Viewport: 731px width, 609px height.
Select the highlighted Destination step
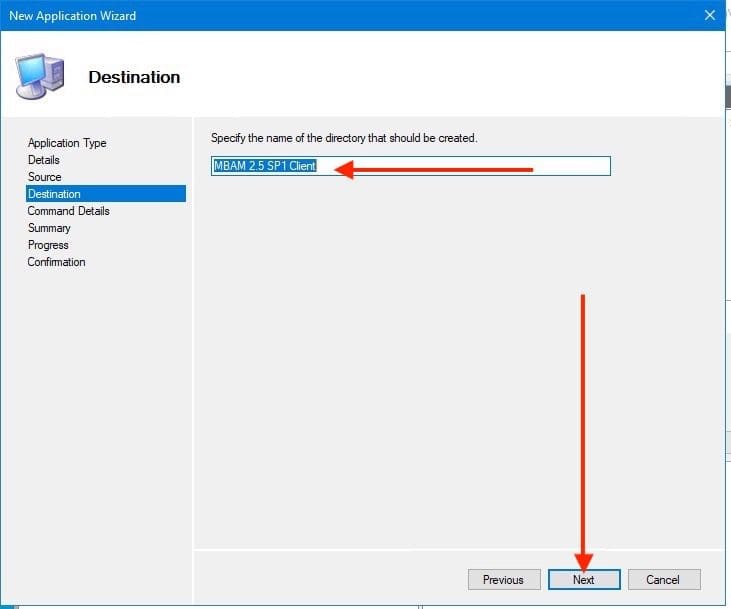pyautogui.click(x=55, y=194)
